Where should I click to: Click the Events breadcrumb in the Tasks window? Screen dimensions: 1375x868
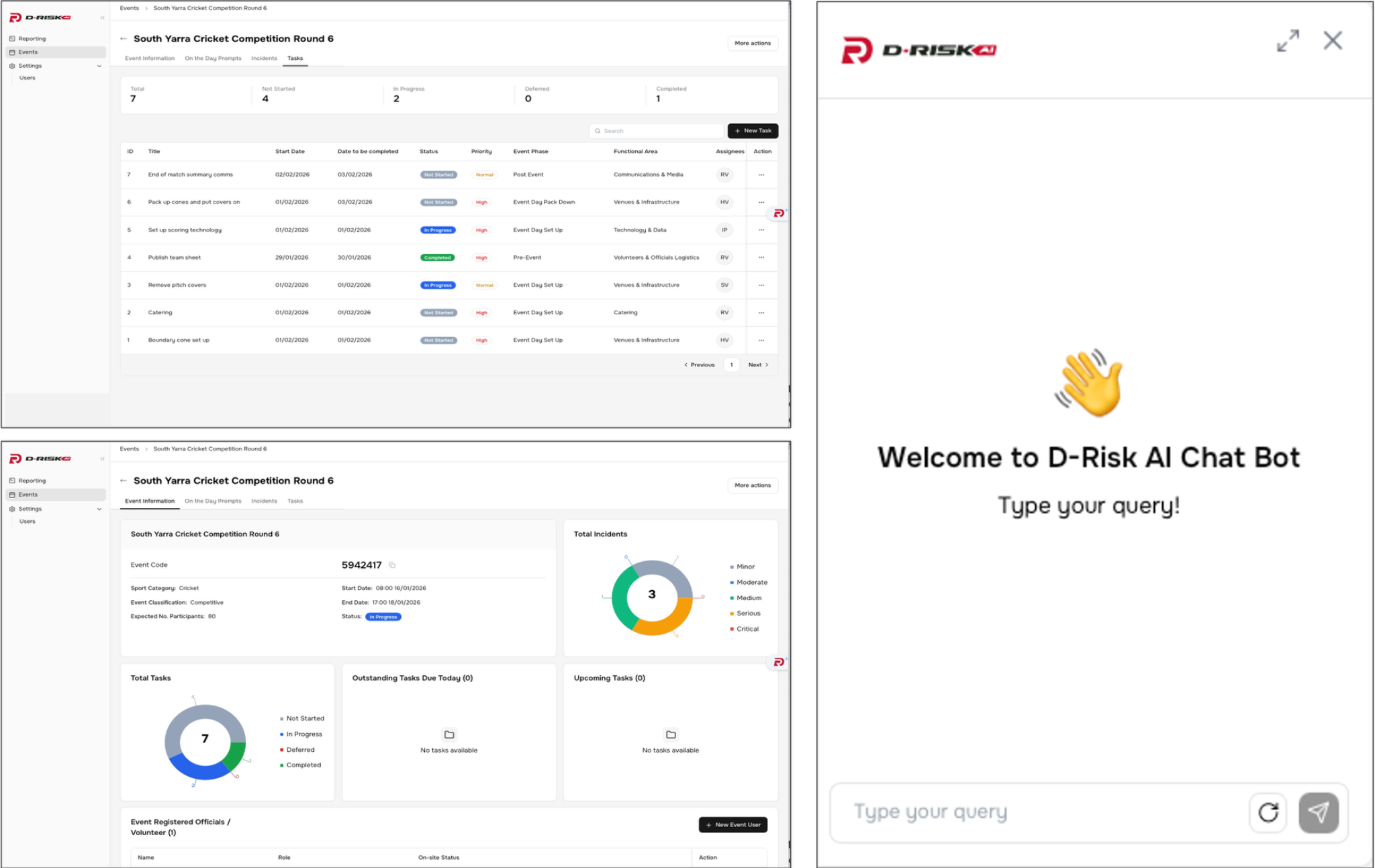click(x=130, y=8)
